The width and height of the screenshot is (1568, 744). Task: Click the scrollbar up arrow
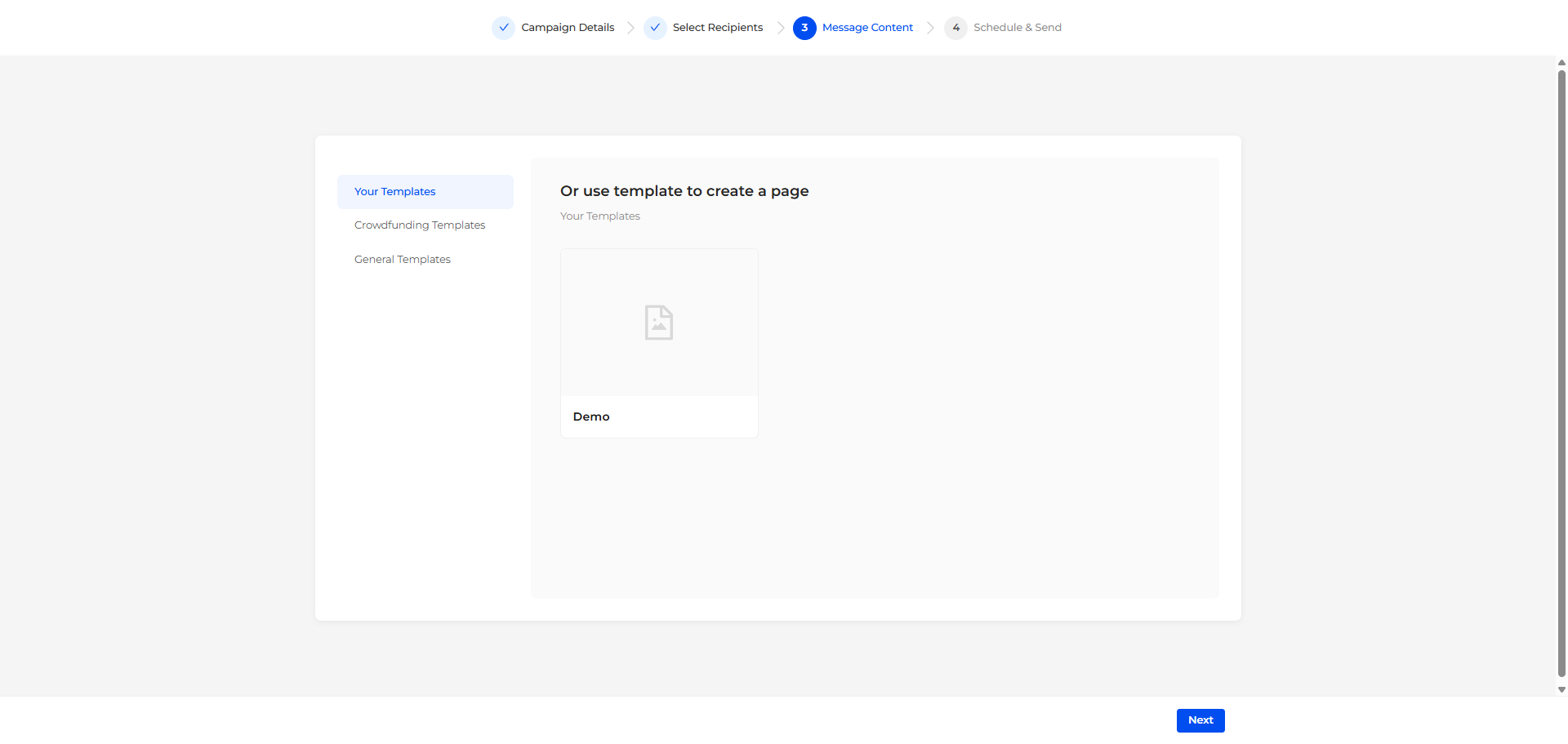click(x=1561, y=63)
